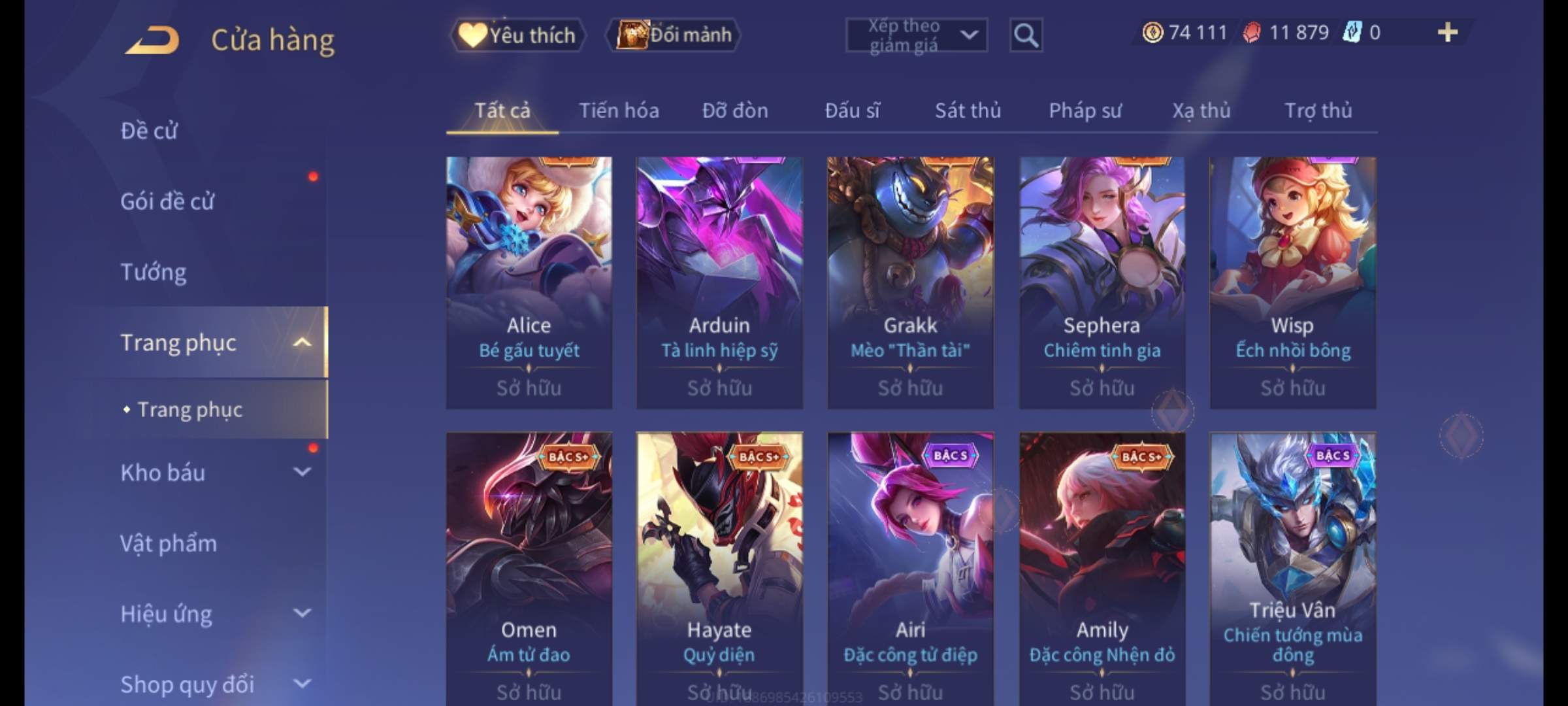
Task: Click the plus icon to add currency
Action: tap(1448, 32)
